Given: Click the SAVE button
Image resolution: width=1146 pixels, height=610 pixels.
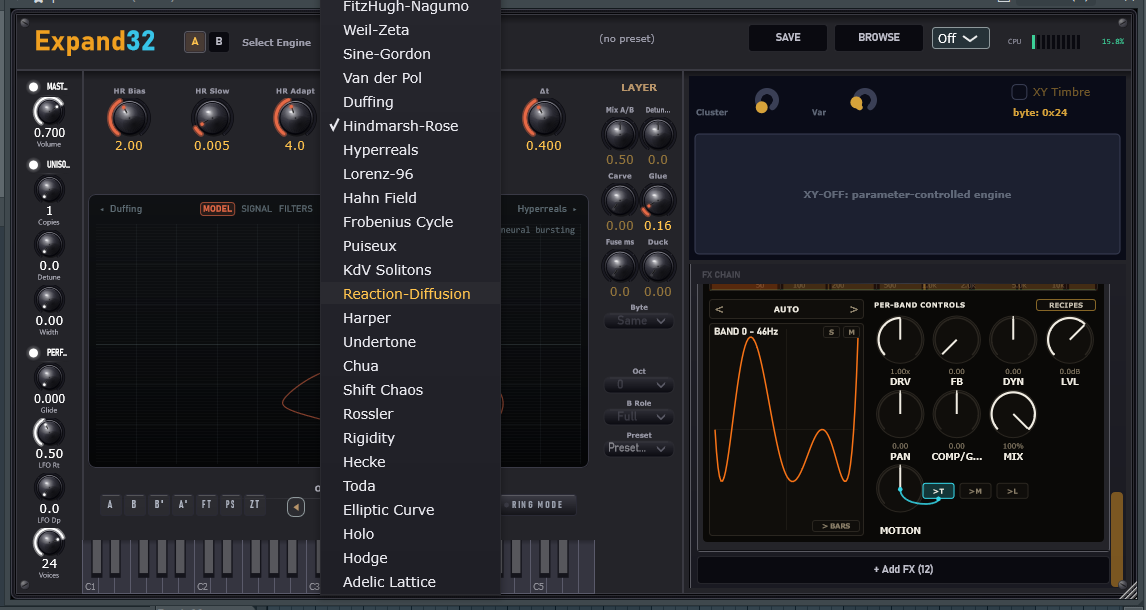Looking at the screenshot, I should 788,37.
